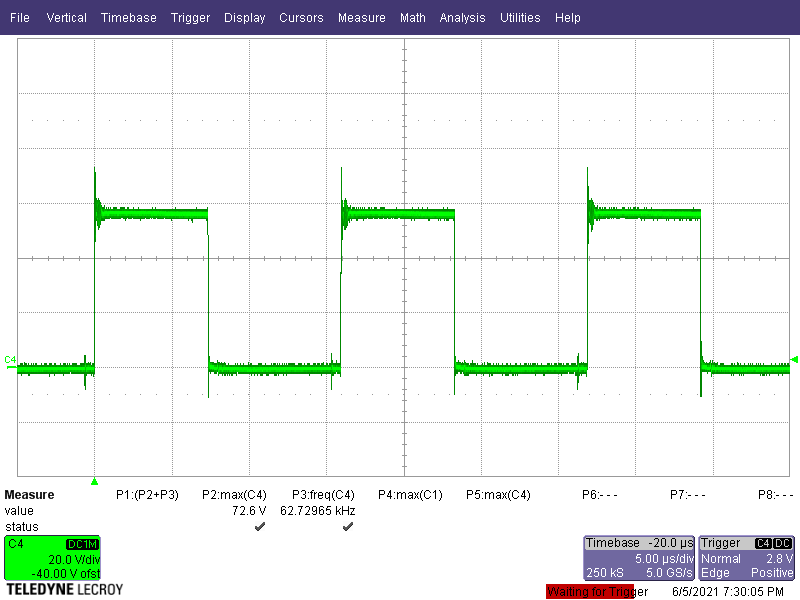800x600 pixels.
Task: Open the Vertical menu
Action: [x=66, y=17]
